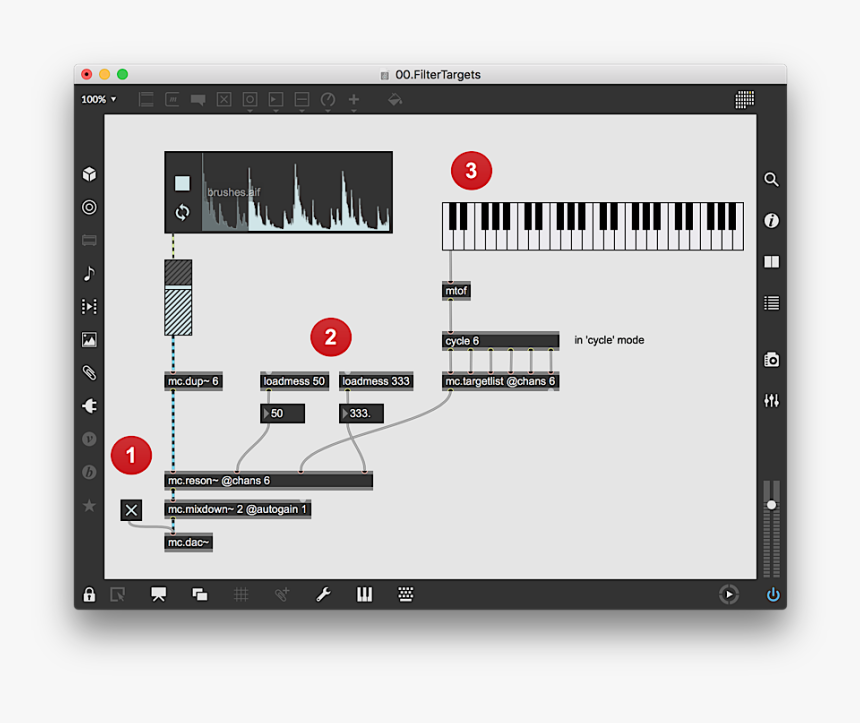Screen dimensions: 860x723
Task: Click the speaker icon in left sidebar
Action: [89, 406]
